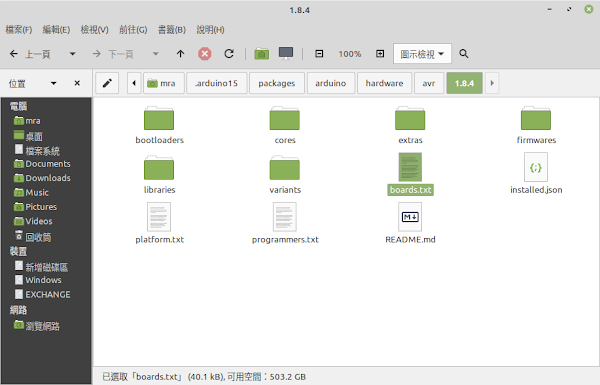Open the 書籤(B) menu
The image size is (600, 385).
(x=172, y=30)
